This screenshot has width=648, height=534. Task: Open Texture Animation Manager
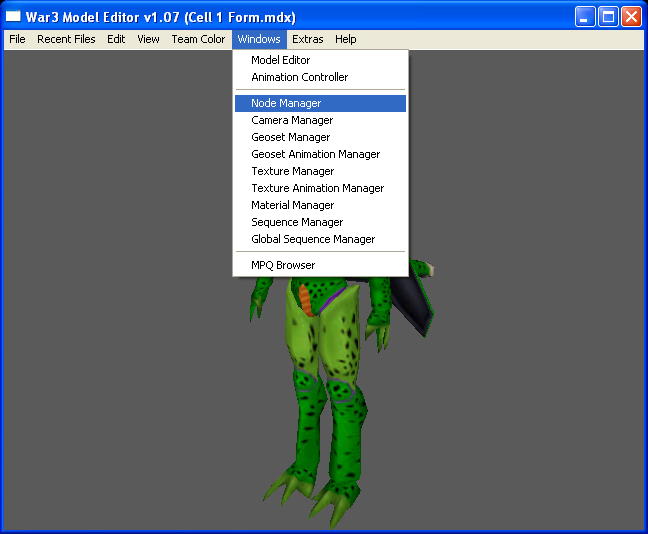point(320,188)
